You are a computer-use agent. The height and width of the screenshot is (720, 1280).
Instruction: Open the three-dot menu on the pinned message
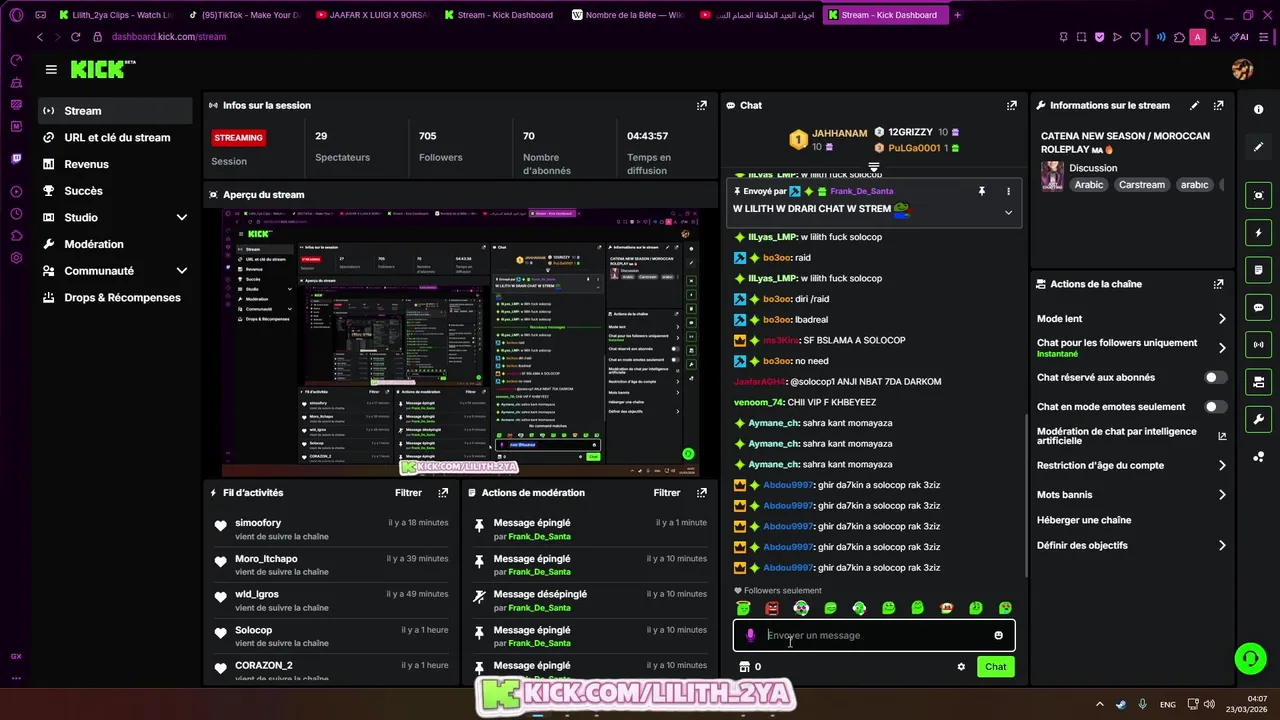pos(1008,191)
